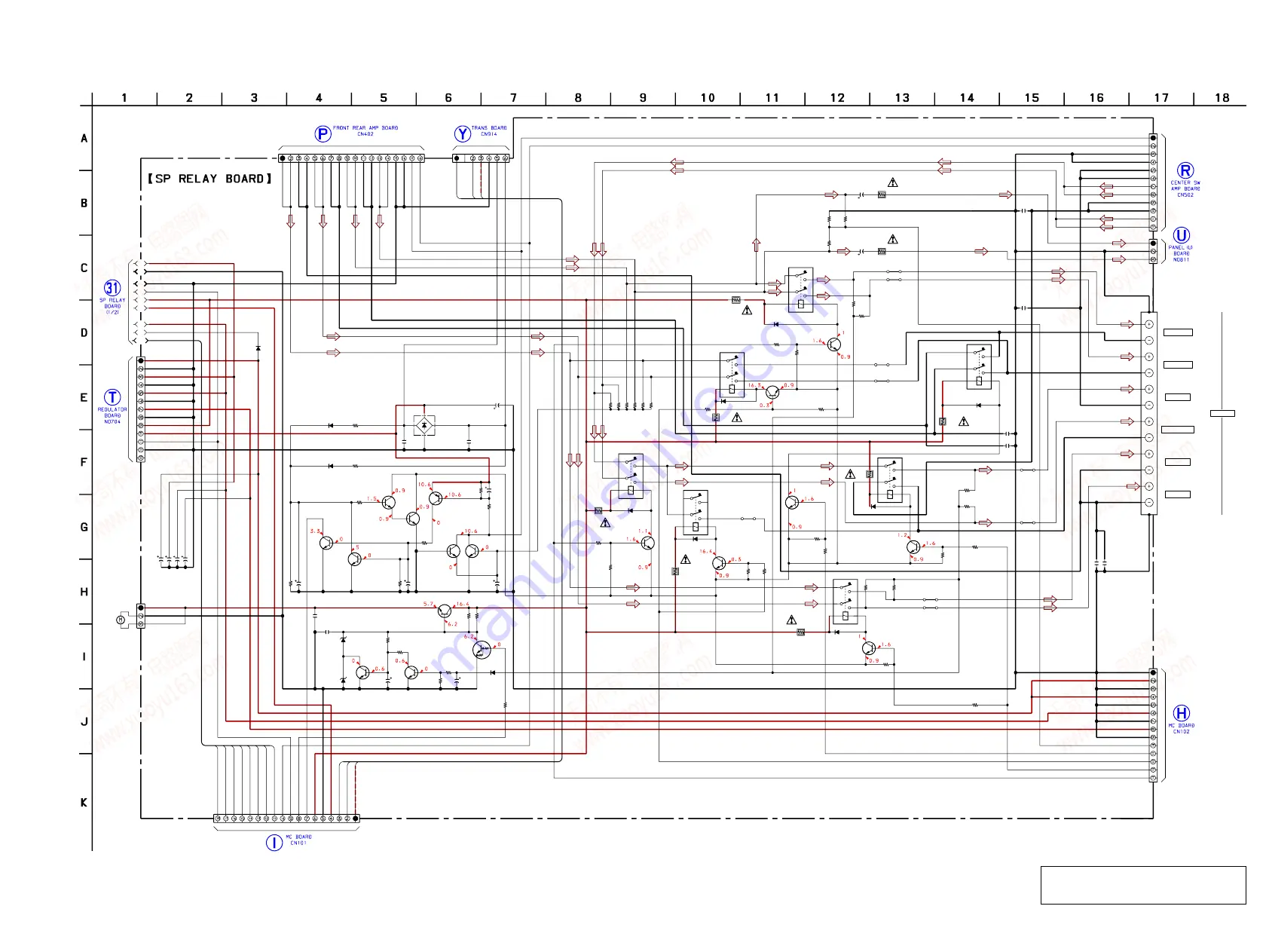Image resolution: width=1266 pixels, height=952 pixels.
Task: Click the circled M motor symbol
Action: (121, 620)
